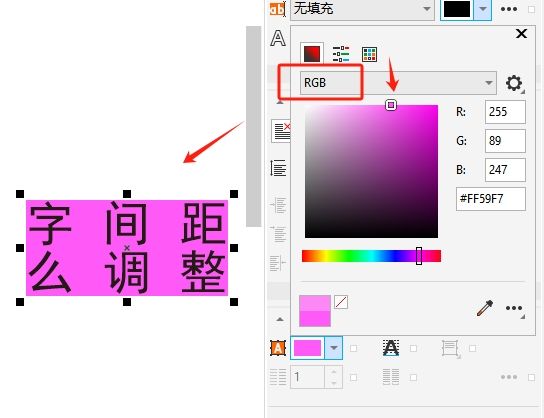
Task: Collapse the lower section arrow
Action: (x=280, y=319)
